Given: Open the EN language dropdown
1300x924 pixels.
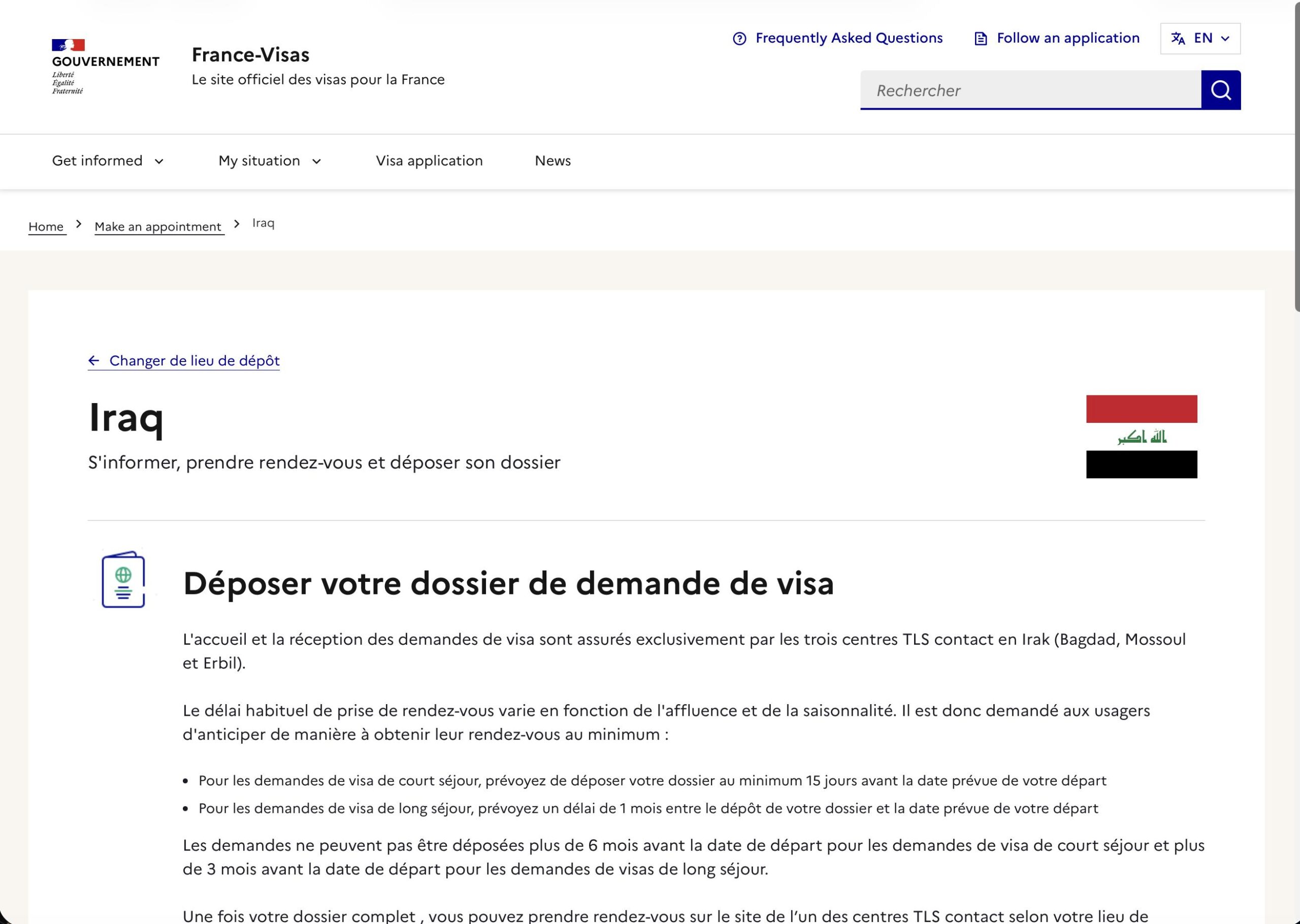Looking at the screenshot, I should click(x=1200, y=39).
